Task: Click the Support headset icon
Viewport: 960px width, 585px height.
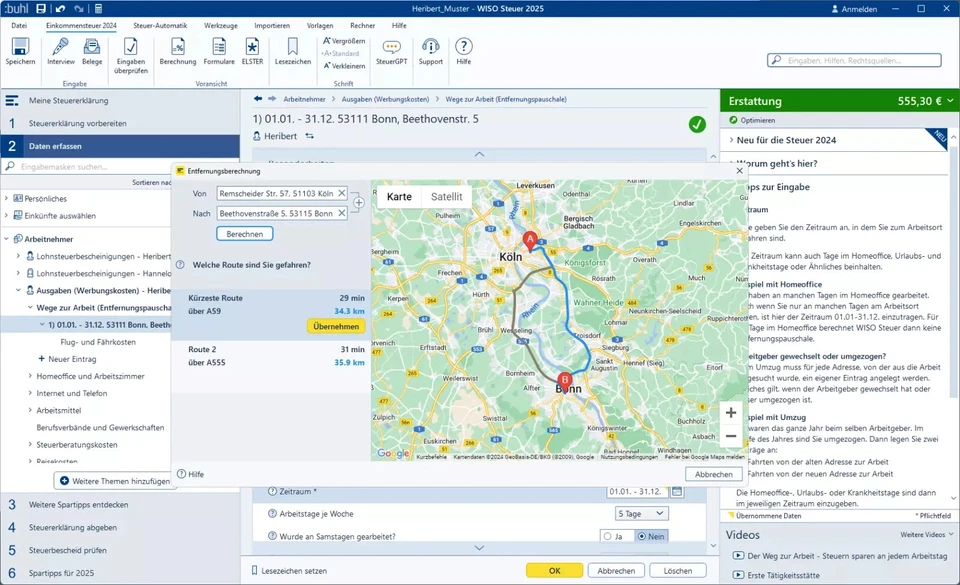Action: [430, 47]
